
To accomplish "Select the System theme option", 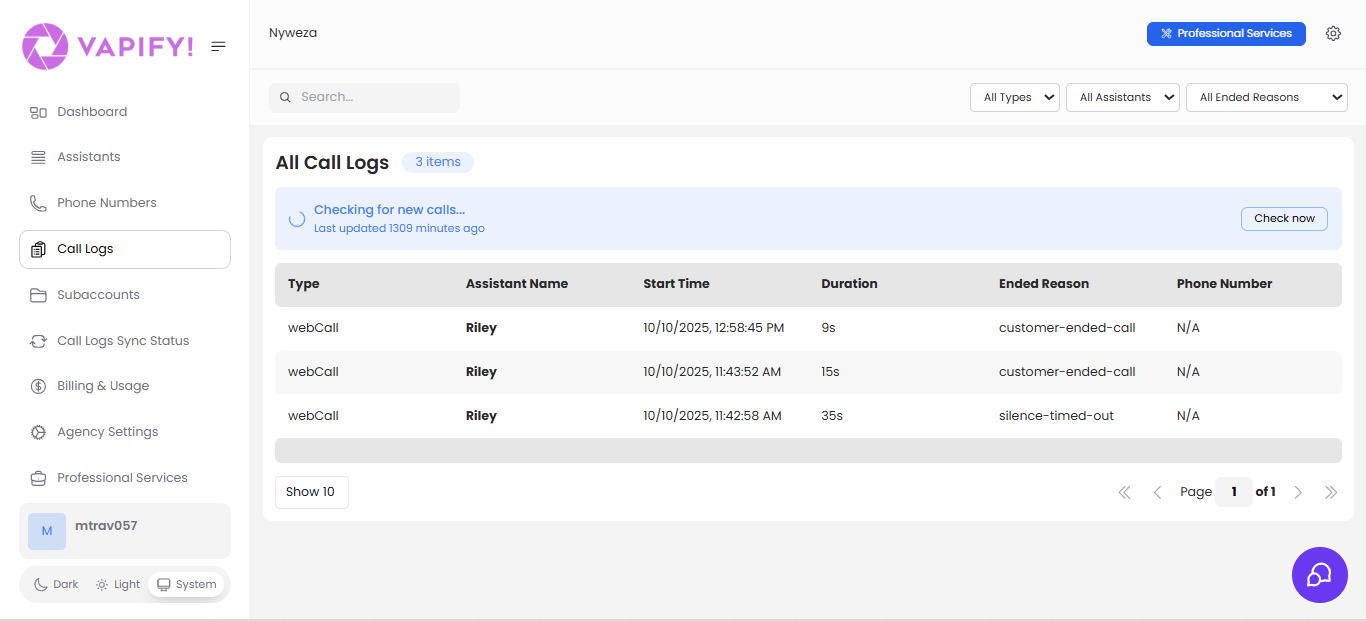I will 186,583.
